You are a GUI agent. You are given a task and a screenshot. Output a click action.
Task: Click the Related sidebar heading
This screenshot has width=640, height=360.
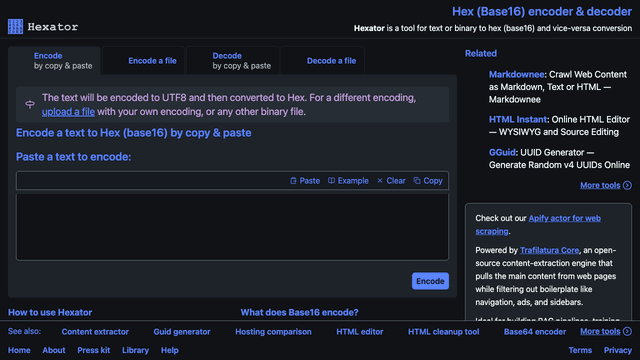tap(480, 53)
